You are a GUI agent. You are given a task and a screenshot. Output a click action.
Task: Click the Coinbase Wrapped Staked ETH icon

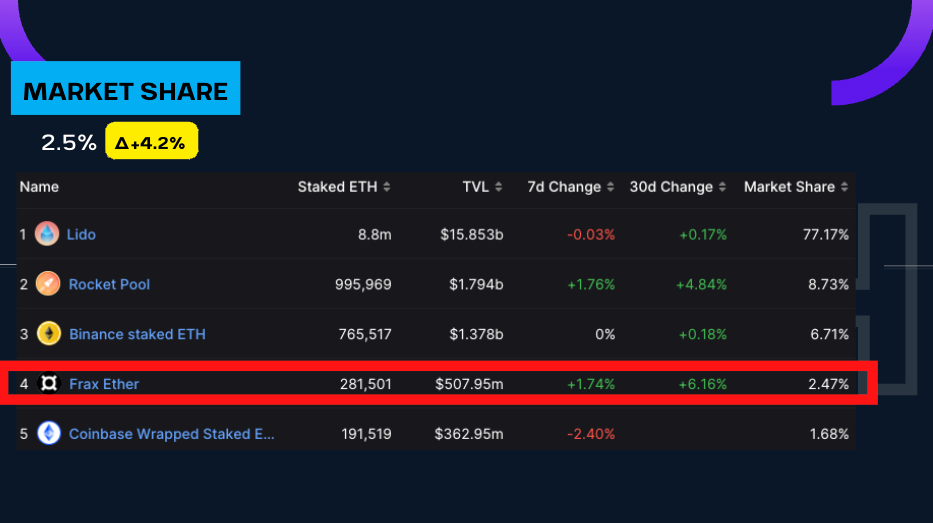point(49,434)
